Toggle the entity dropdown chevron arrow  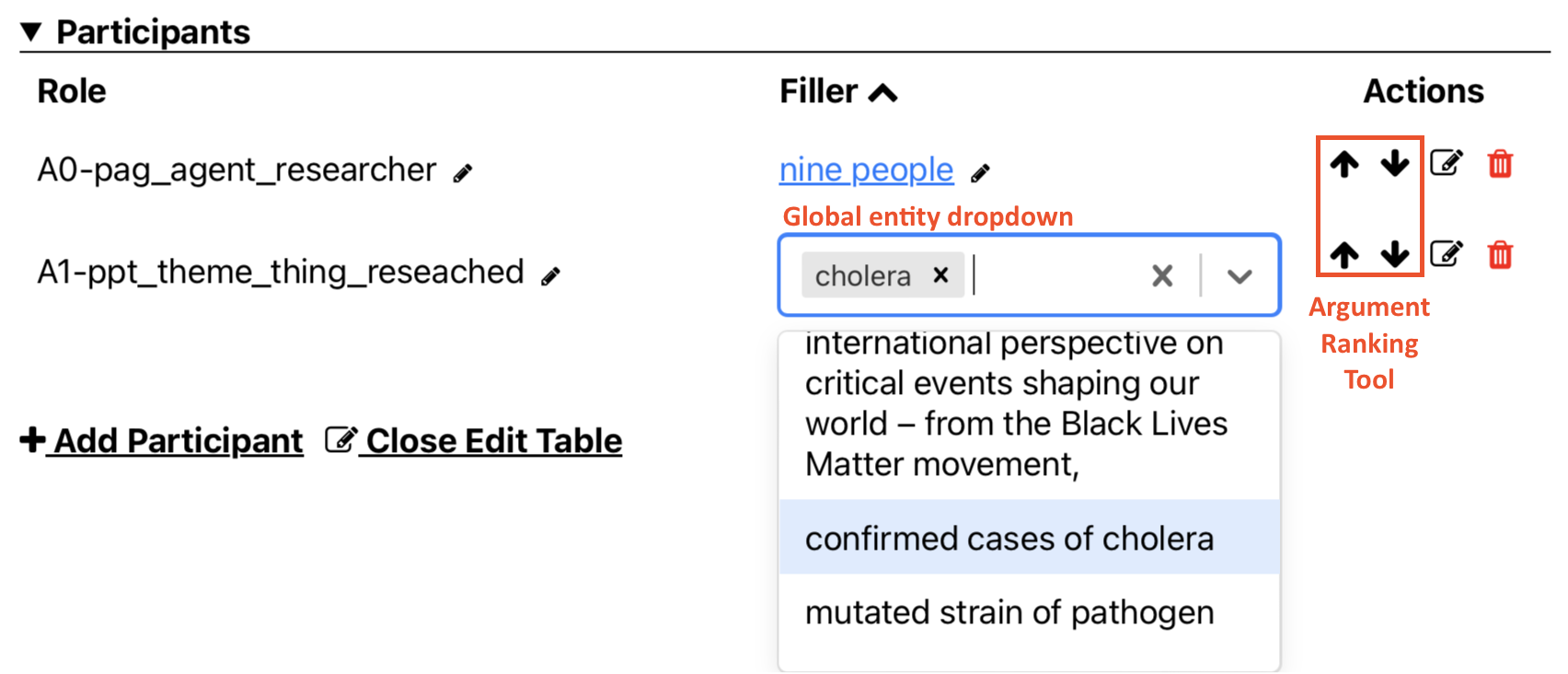click(x=1239, y=276)
